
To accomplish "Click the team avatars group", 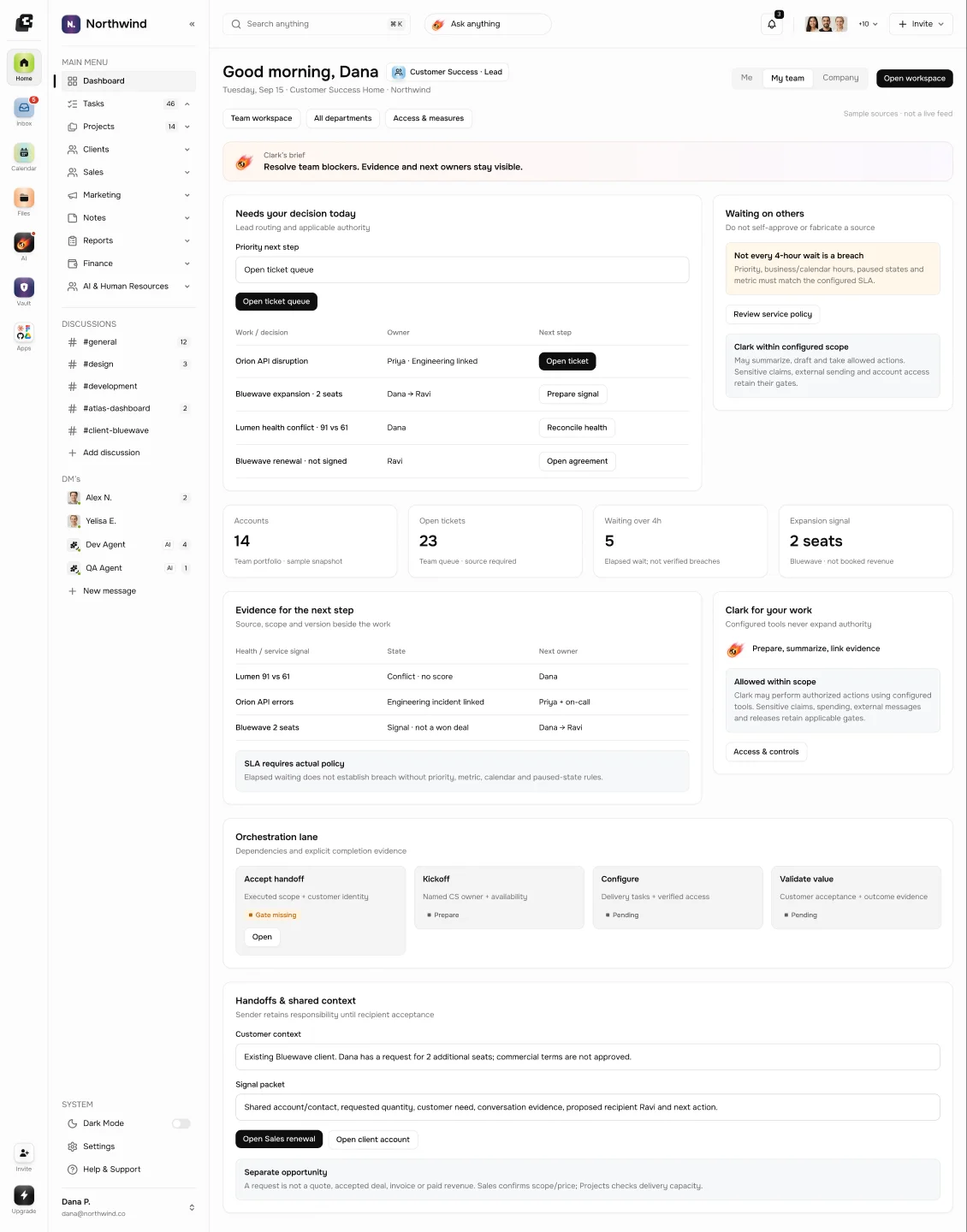I will pos(827,24).
